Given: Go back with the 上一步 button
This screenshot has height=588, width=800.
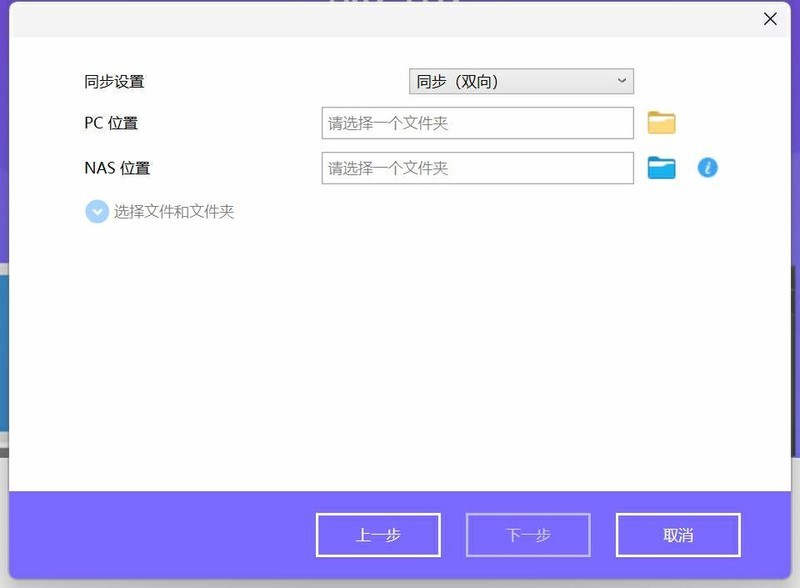Looking at the screenshot, I should pos(378,534).
